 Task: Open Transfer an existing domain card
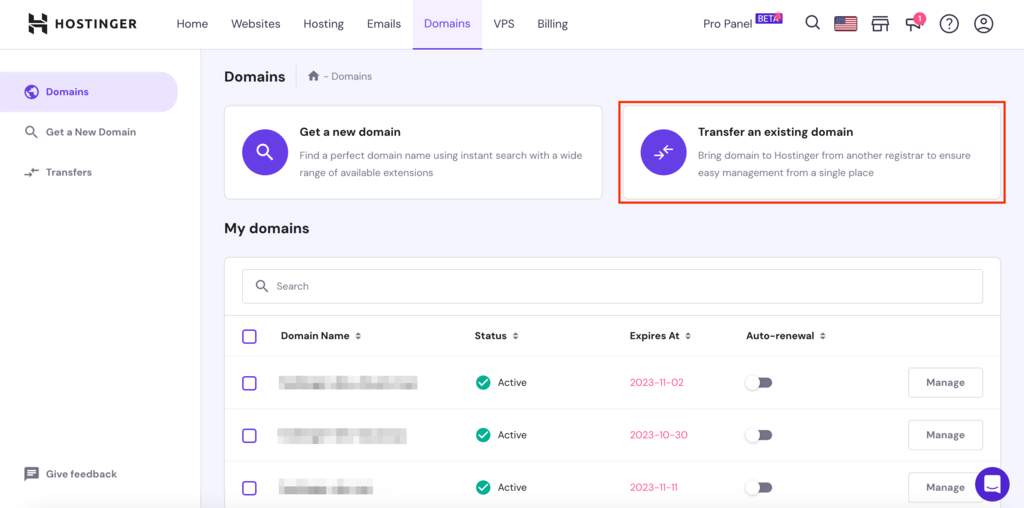click(811, 153)
